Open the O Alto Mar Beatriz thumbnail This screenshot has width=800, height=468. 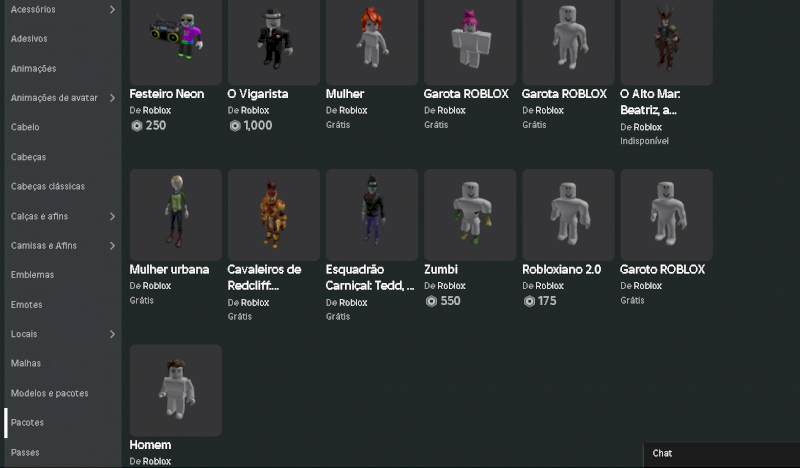pos(666,41)
